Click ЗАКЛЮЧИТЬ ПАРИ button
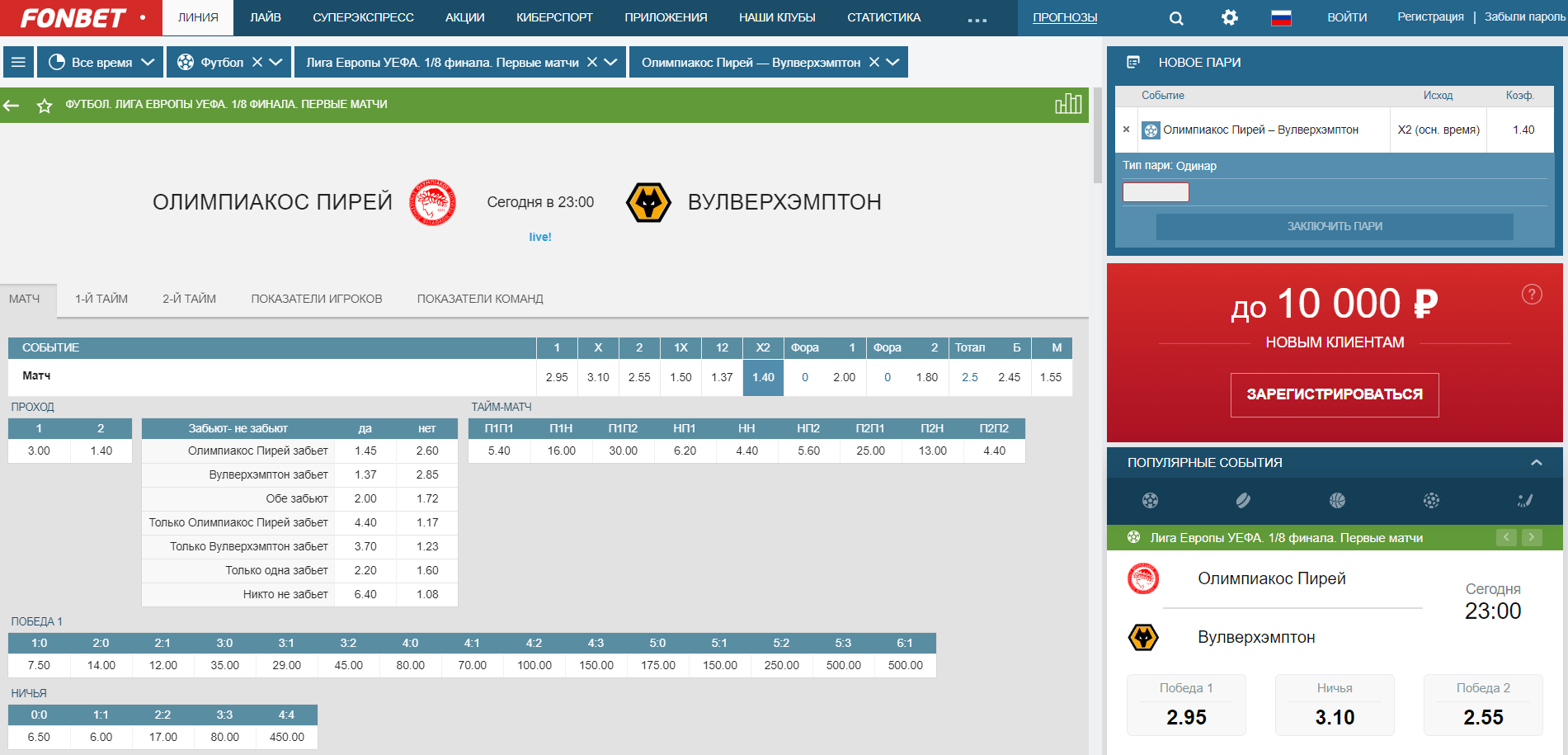The height and width of the screenshot is (755, 1568). tap(1335, 226)
